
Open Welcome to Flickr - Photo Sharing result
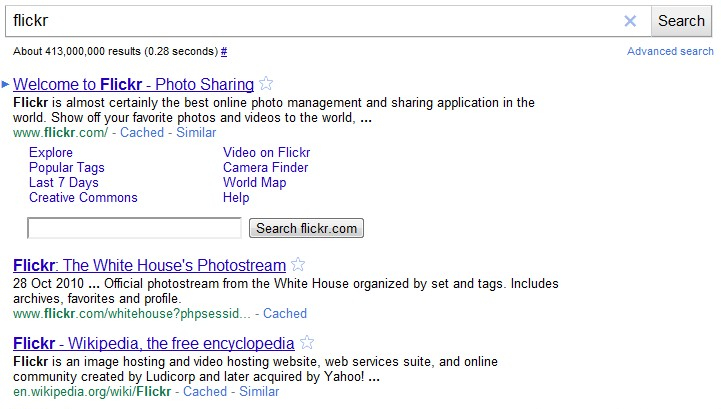click(x=133, y=84)
